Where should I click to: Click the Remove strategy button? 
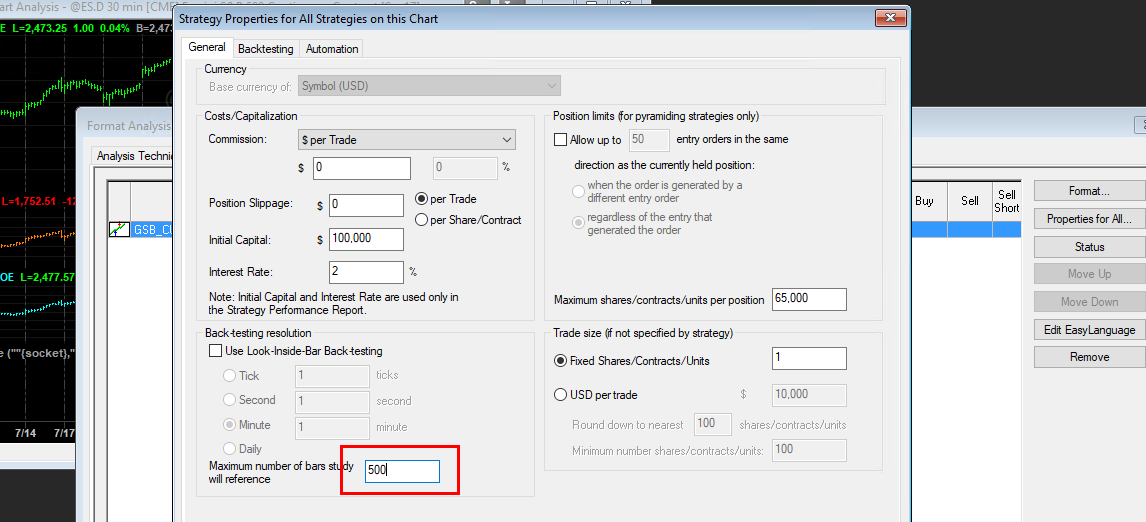coord(1089,357)
